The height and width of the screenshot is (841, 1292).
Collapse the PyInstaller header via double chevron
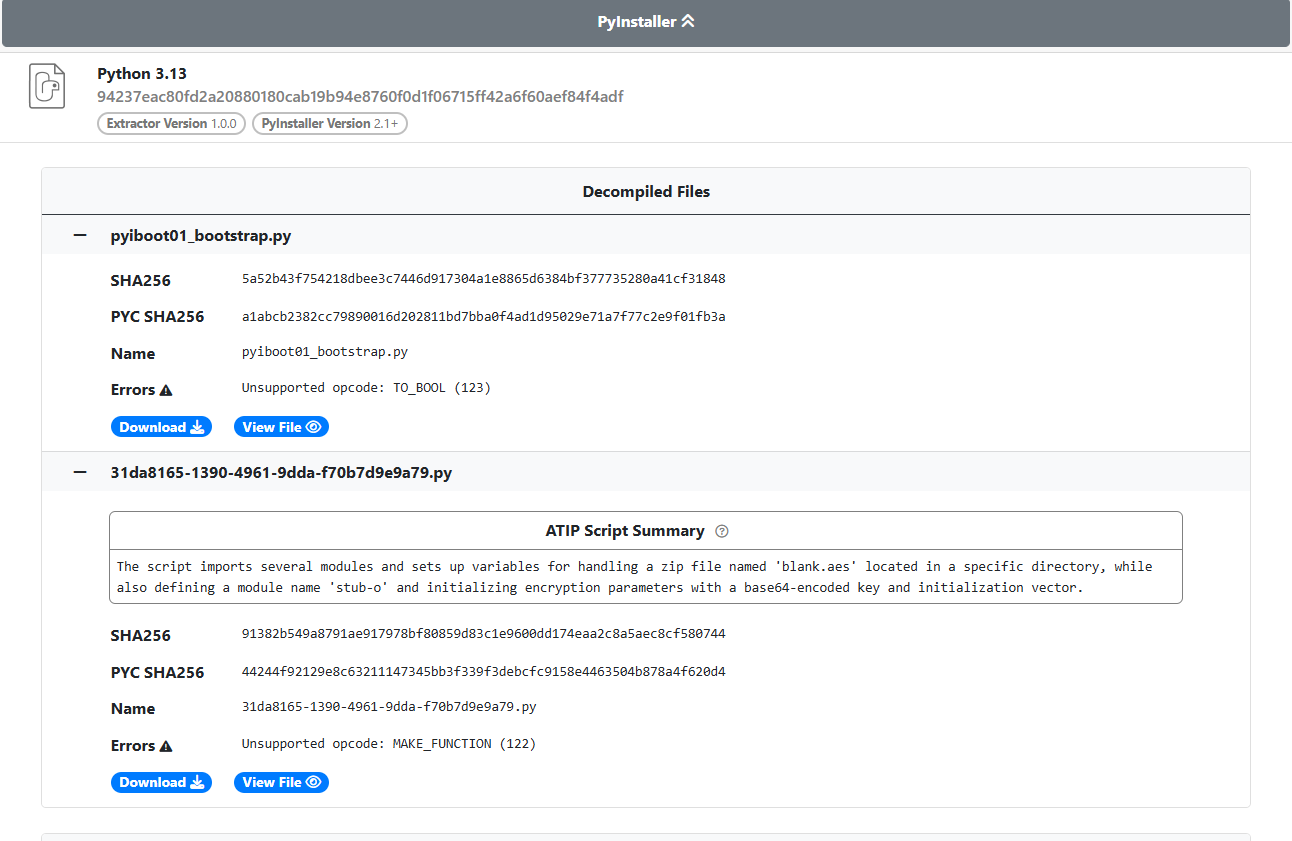(x=688, y=20)
